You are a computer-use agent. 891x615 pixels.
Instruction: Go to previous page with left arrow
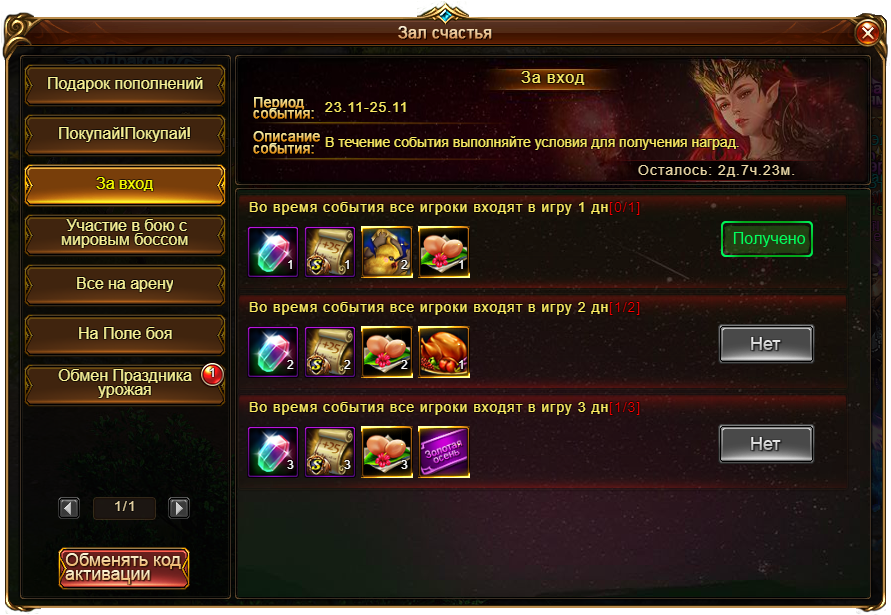(x=69, y=508)
